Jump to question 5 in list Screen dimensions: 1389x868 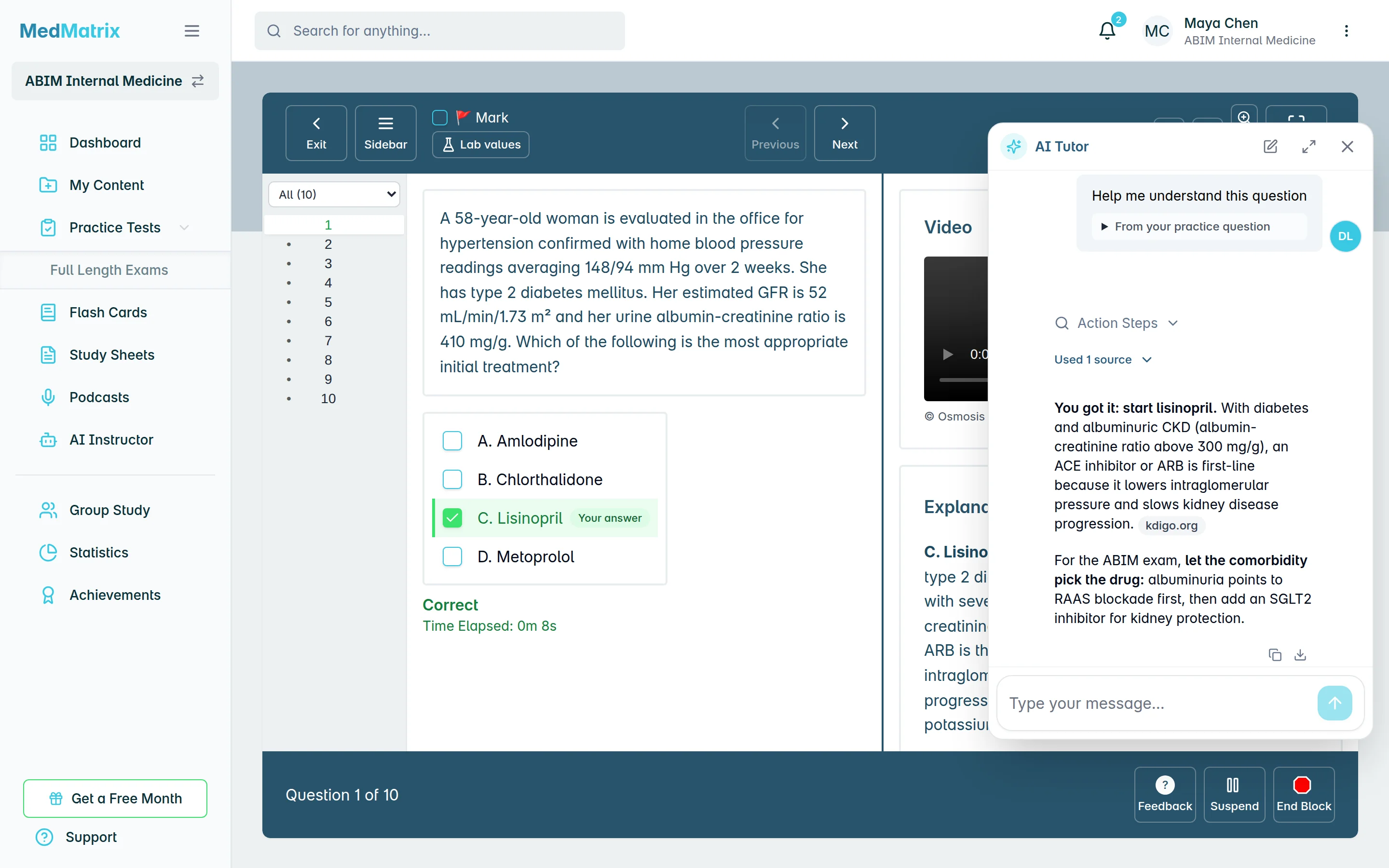pos(328,302)
